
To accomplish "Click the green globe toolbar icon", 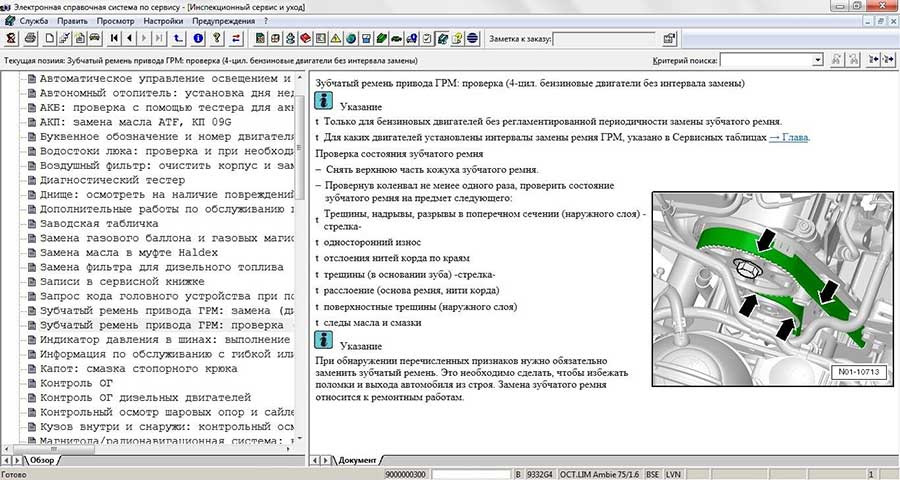I will click(x=351, y=38).
